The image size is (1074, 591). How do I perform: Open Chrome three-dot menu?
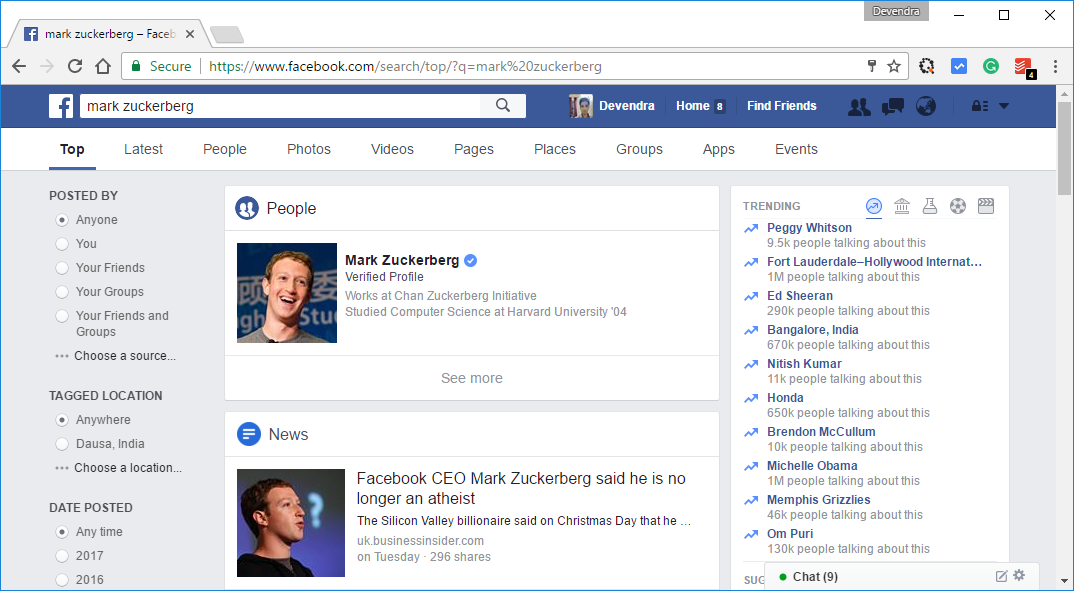1056,66
